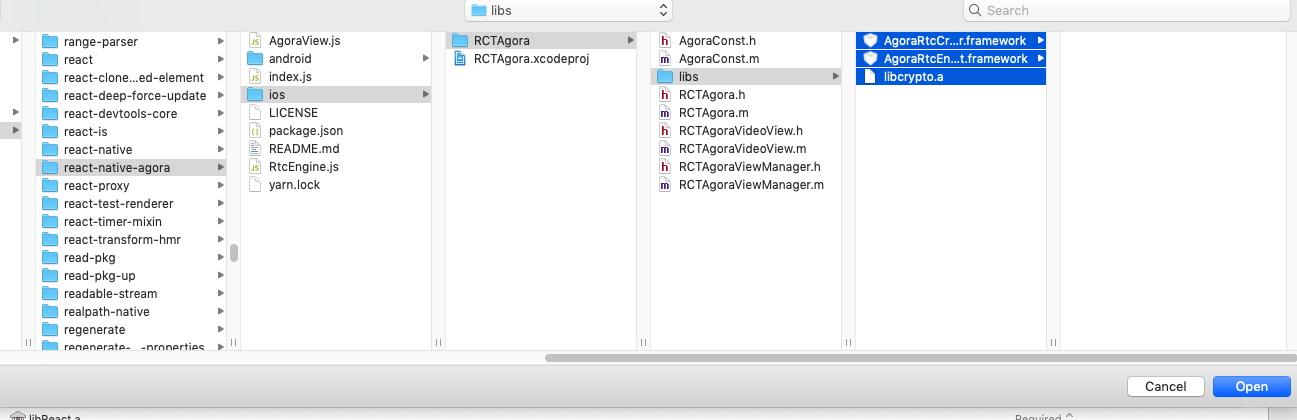Click the ios folder icon
This screenshot has width=1297, height=420.
click(x=255, y=95)
